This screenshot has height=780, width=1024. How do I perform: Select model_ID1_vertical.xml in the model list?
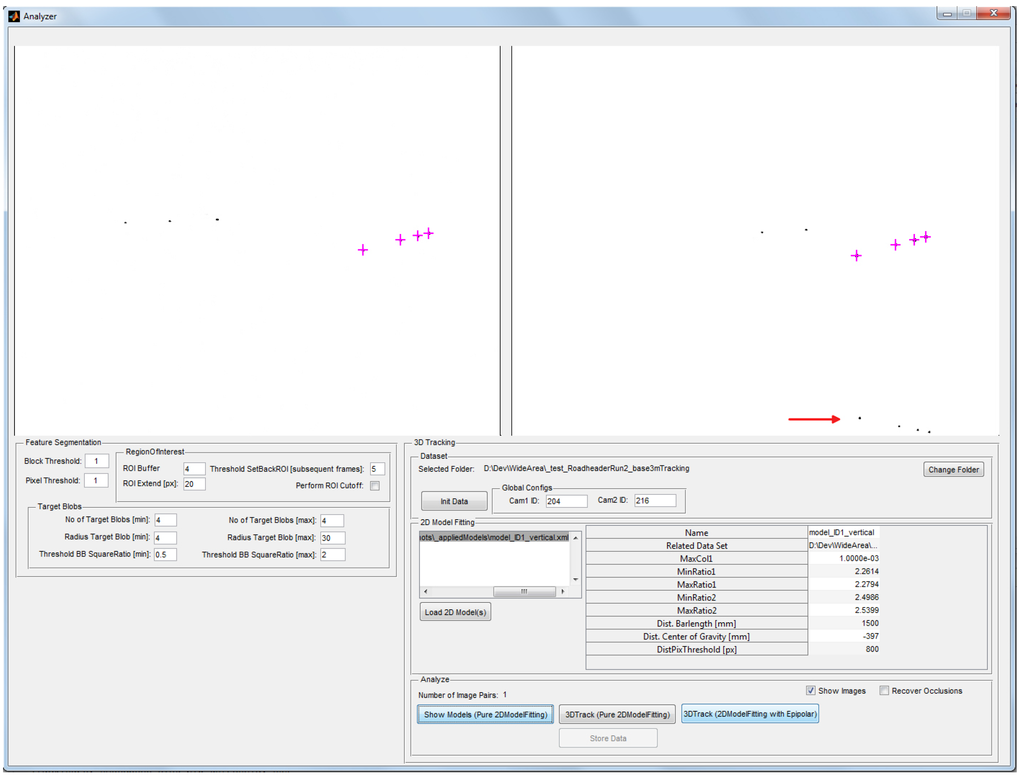point(494,537)
